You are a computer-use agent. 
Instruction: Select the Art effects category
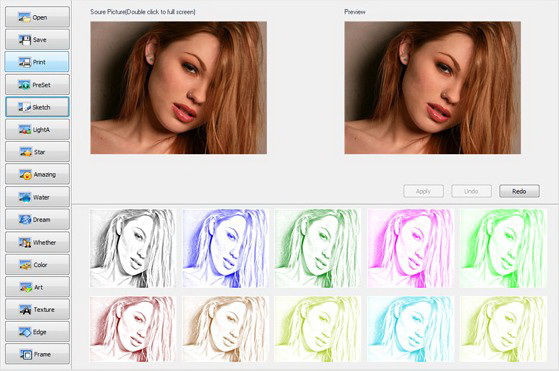pyautogui.click(x=37, y=287)
